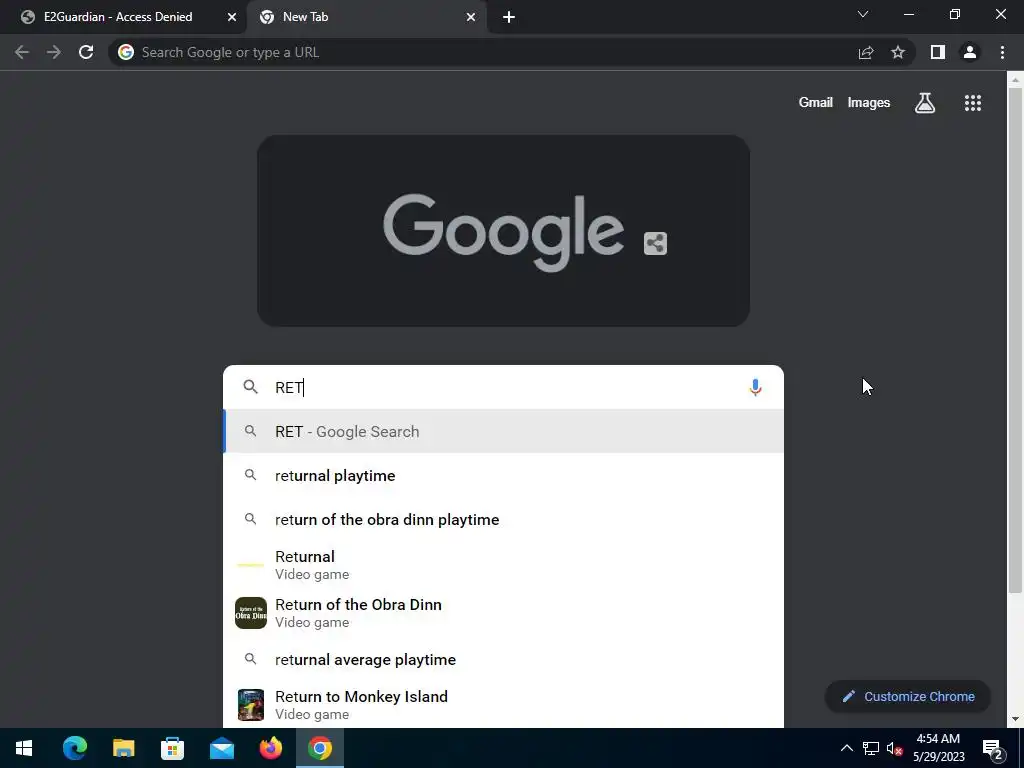Image resolution: width=1024 pixels, height=768 pixels.
Task: Open the Chrome side panel
Action: [x=938, y=52]
